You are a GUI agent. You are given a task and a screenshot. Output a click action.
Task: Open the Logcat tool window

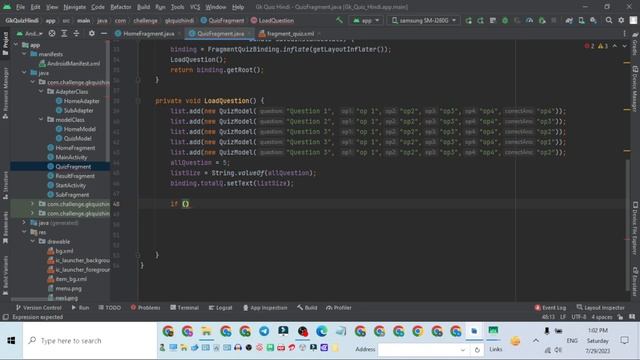pyautogui.click(x=220, y=308)
